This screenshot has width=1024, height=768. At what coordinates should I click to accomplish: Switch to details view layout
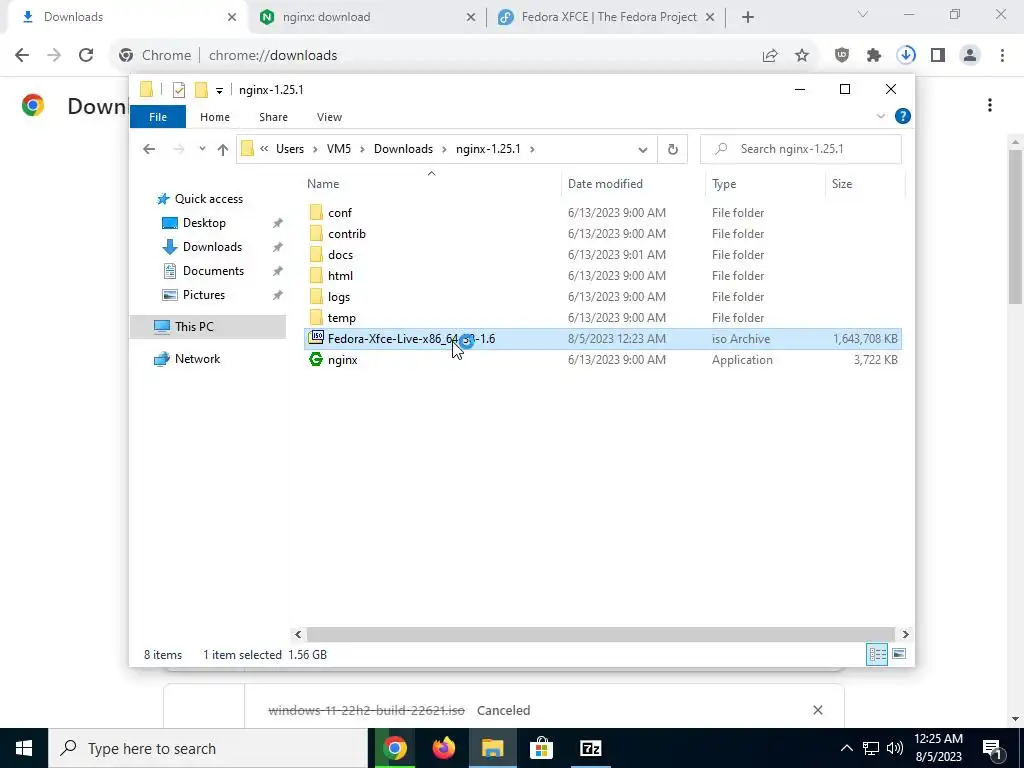(877, 654)
